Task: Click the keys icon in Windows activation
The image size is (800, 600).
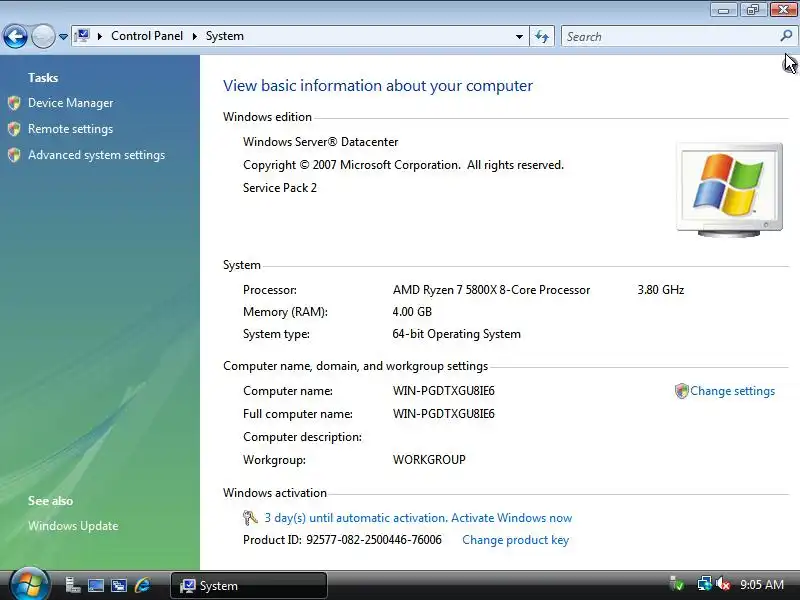Action: pyautogui.click(x=250, y=518)
